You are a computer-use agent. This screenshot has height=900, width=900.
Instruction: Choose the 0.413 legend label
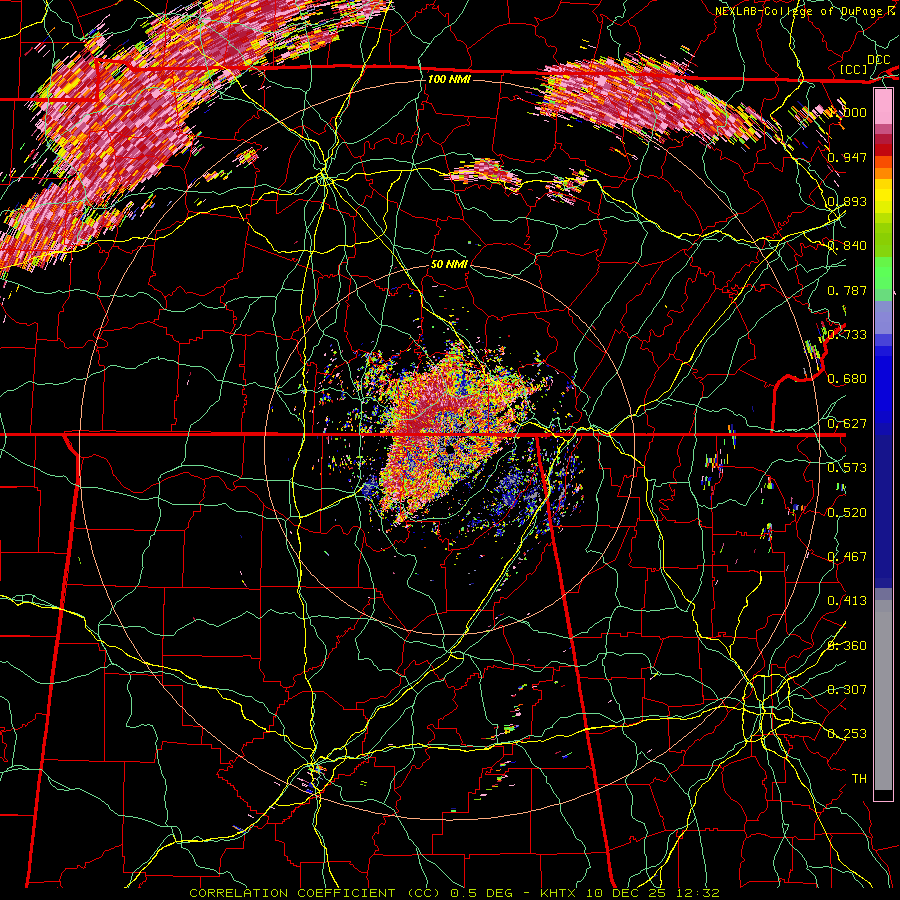(847, 601)
